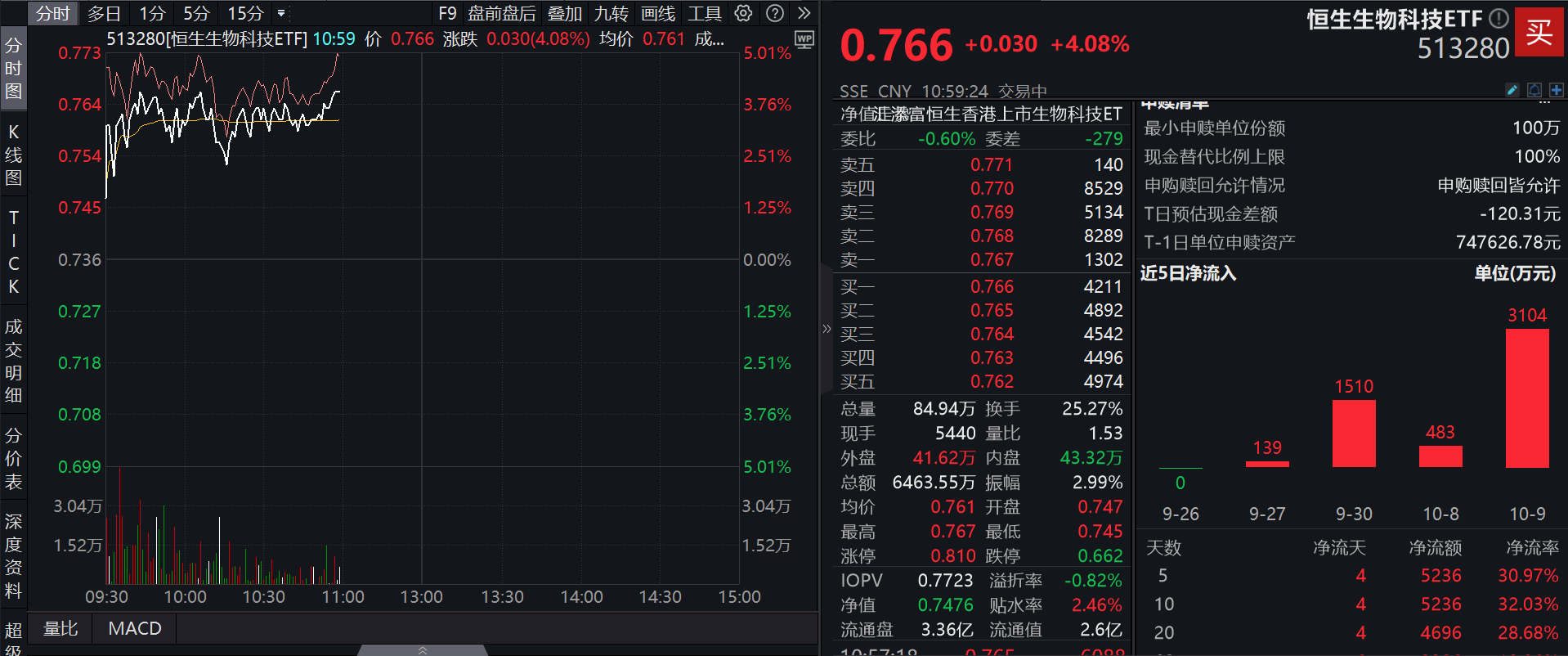Viewport: 1568px width, 656px height.
Task: Collapse right panel via middle splitter arrow
Action: coord(826,329)
